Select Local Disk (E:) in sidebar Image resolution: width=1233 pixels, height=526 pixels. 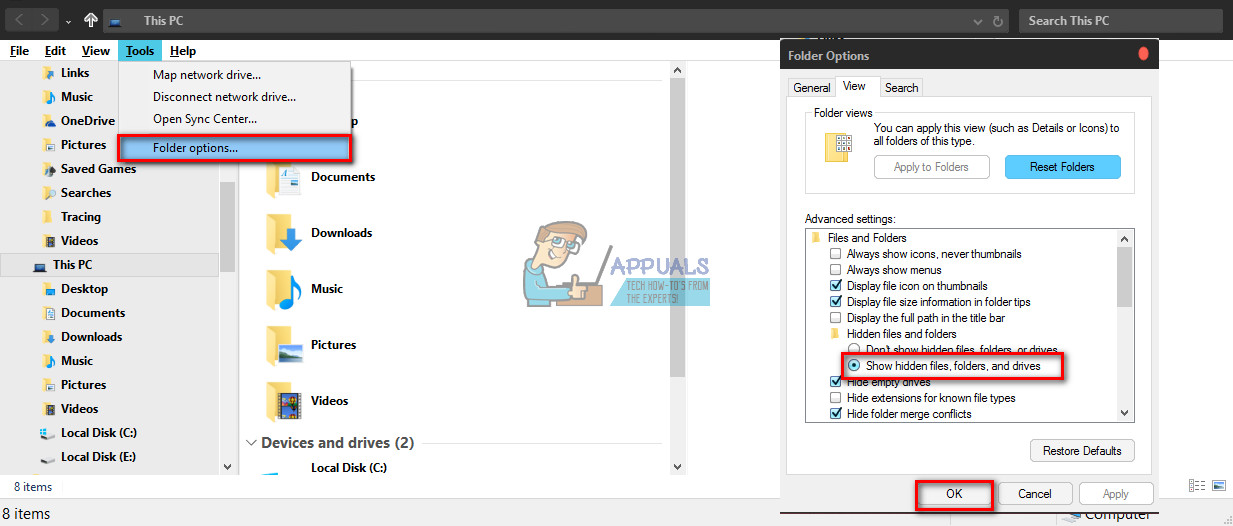click(88, 457)
